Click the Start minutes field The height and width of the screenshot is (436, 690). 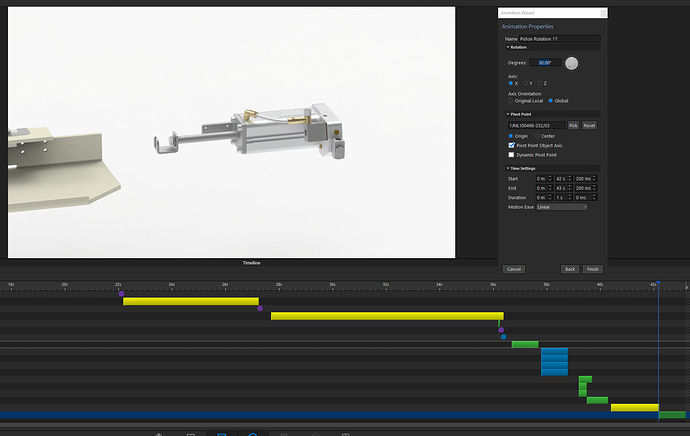point(544,179)
